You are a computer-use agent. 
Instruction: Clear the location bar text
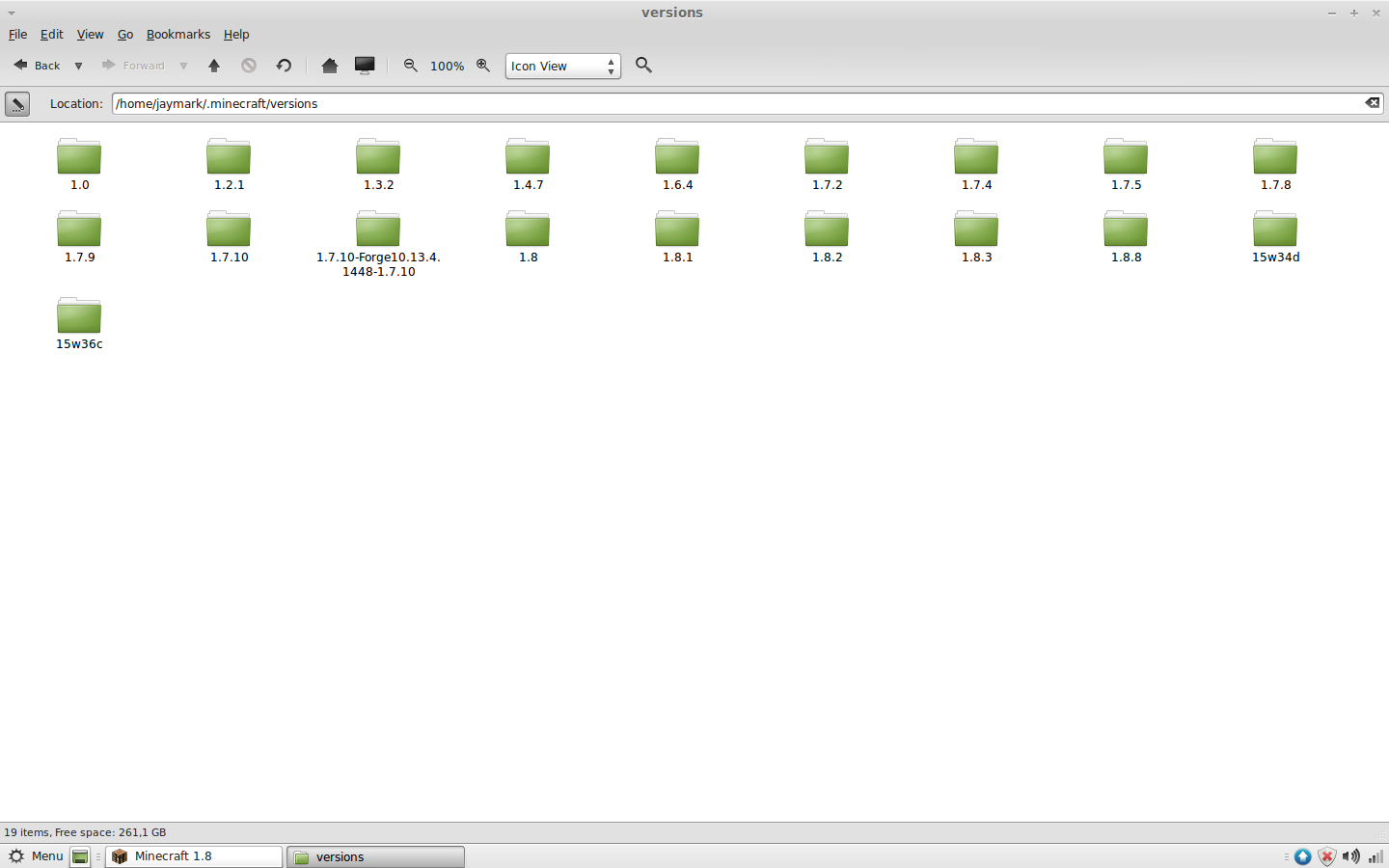1372,103
